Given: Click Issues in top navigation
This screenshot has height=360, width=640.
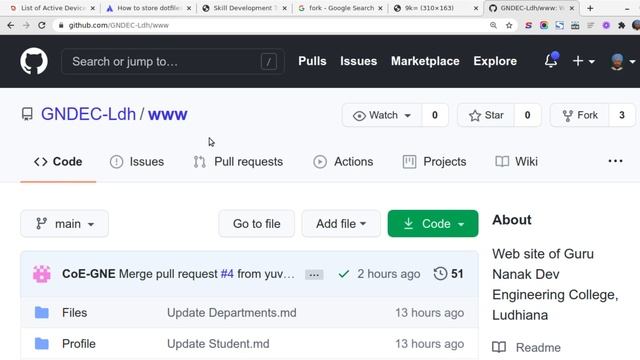Looking at the screenshot, I should pyautogui.click(x=358, y=61).
